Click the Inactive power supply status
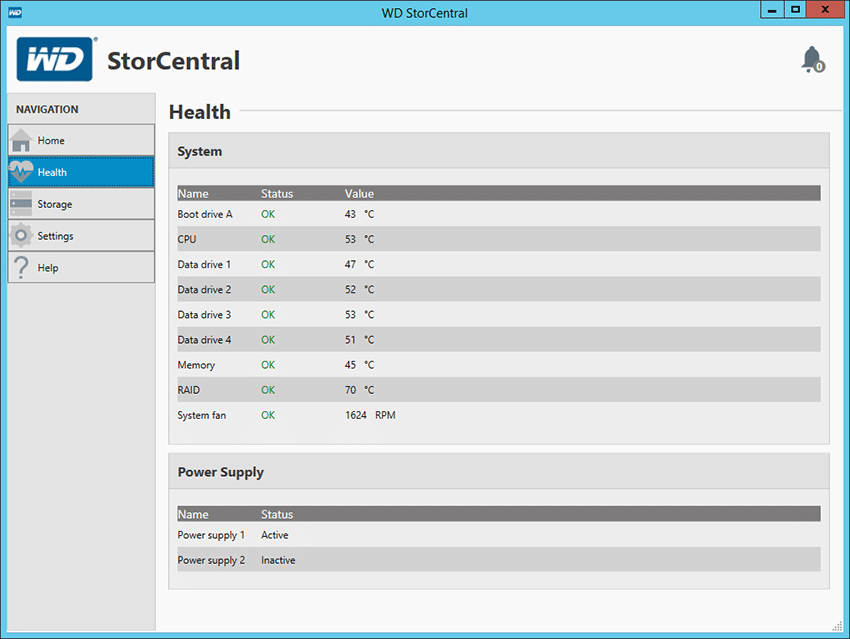 278,560
